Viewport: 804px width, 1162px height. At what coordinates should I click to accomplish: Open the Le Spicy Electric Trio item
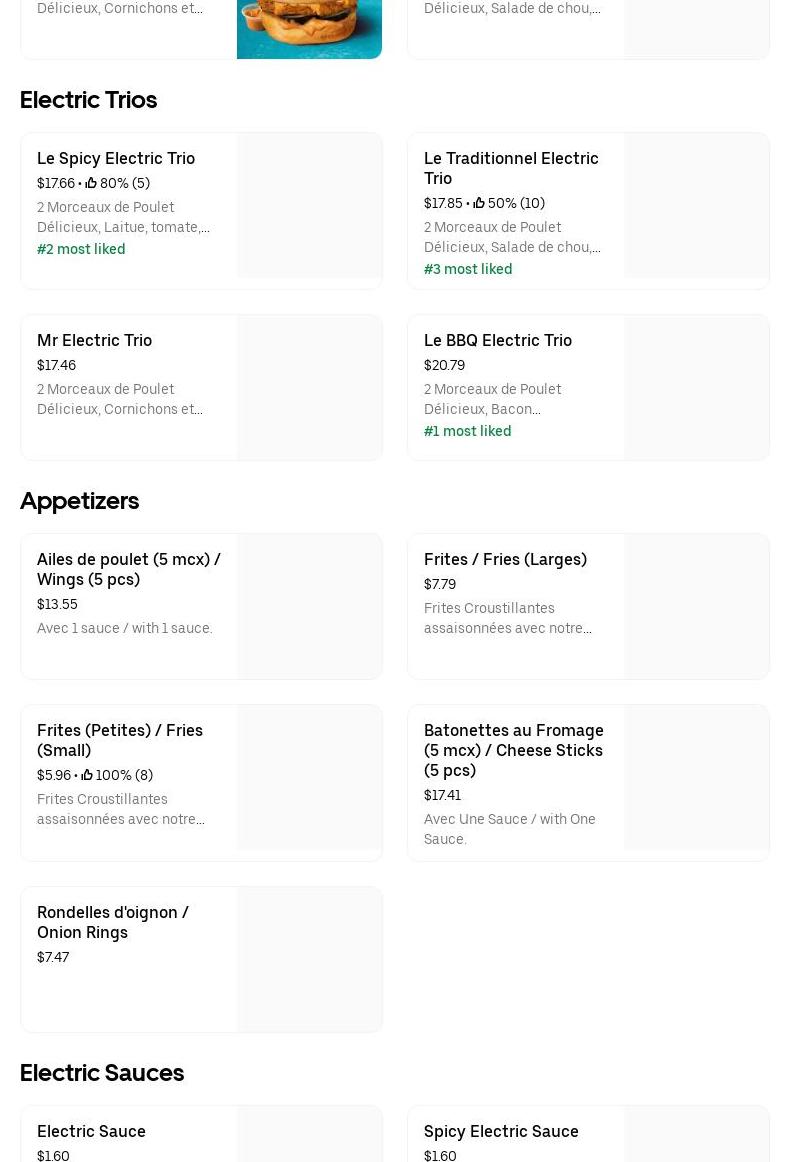pyautogui.click(x=116, y=158)
